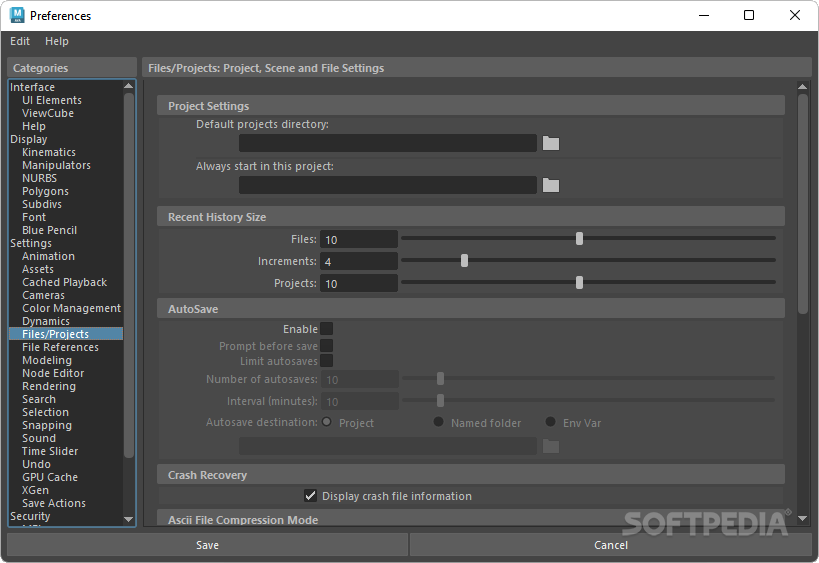
Task: Select the ViewCube category
Action: [x=48, y=113]
